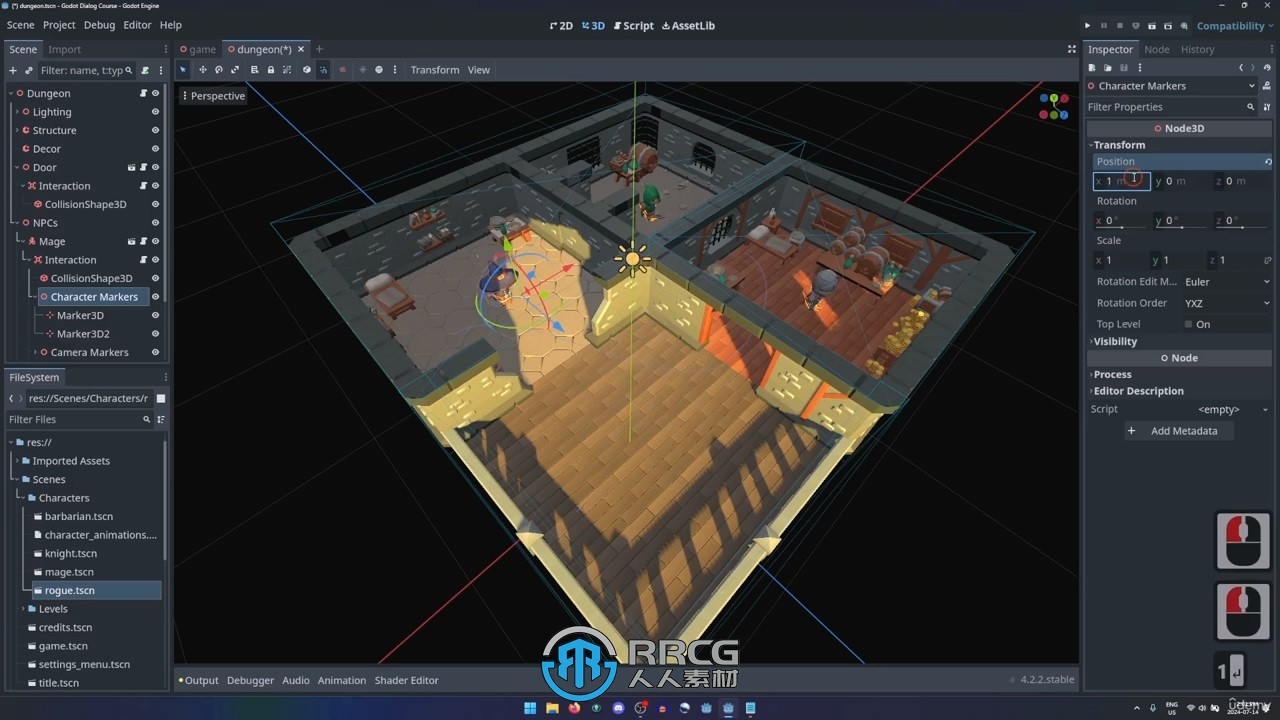Create new resource icon in Inspector
1280x720 pixels.
(x=1092, y=68)
